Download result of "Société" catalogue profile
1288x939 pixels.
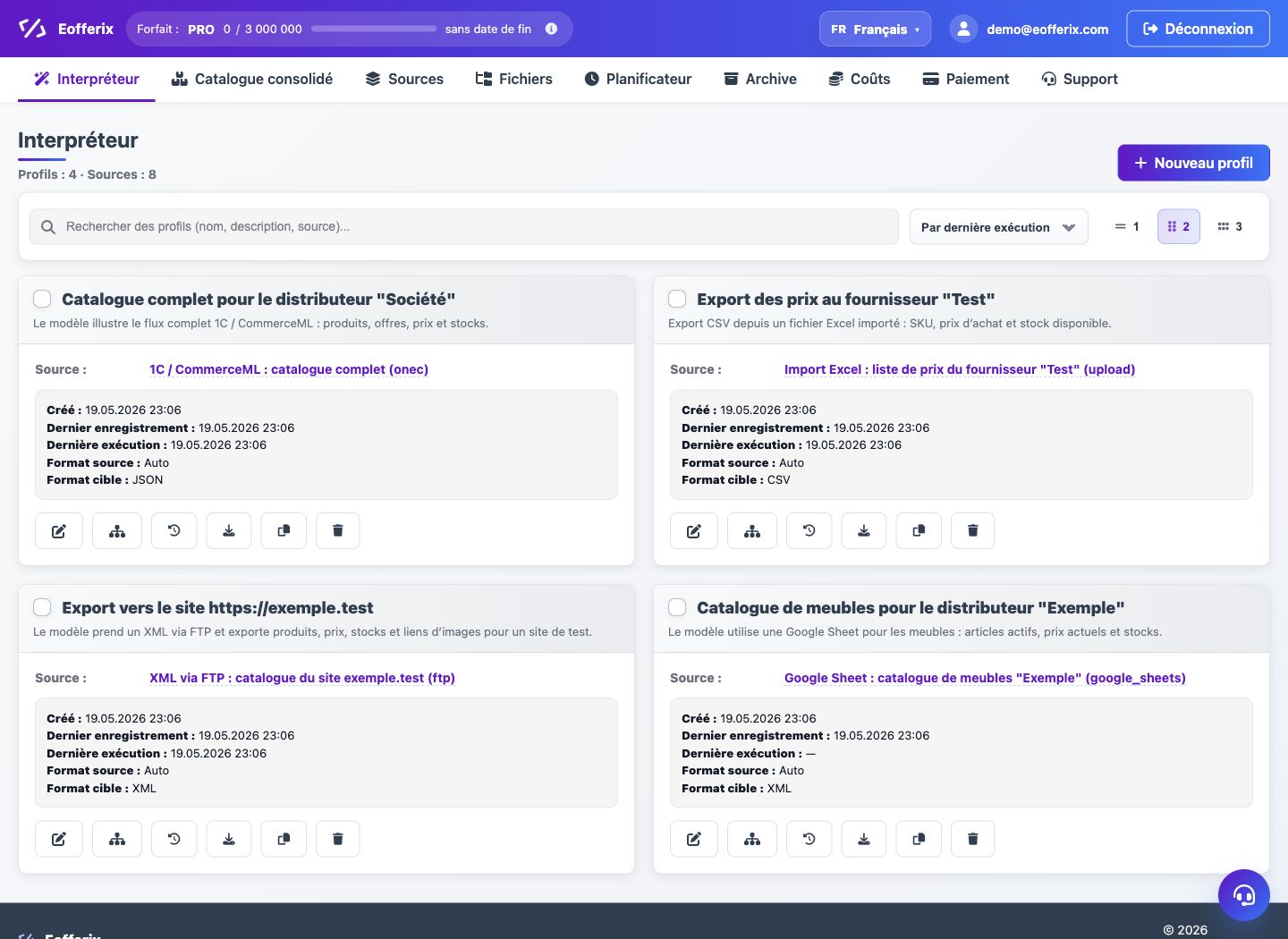(x=229, y=530)
